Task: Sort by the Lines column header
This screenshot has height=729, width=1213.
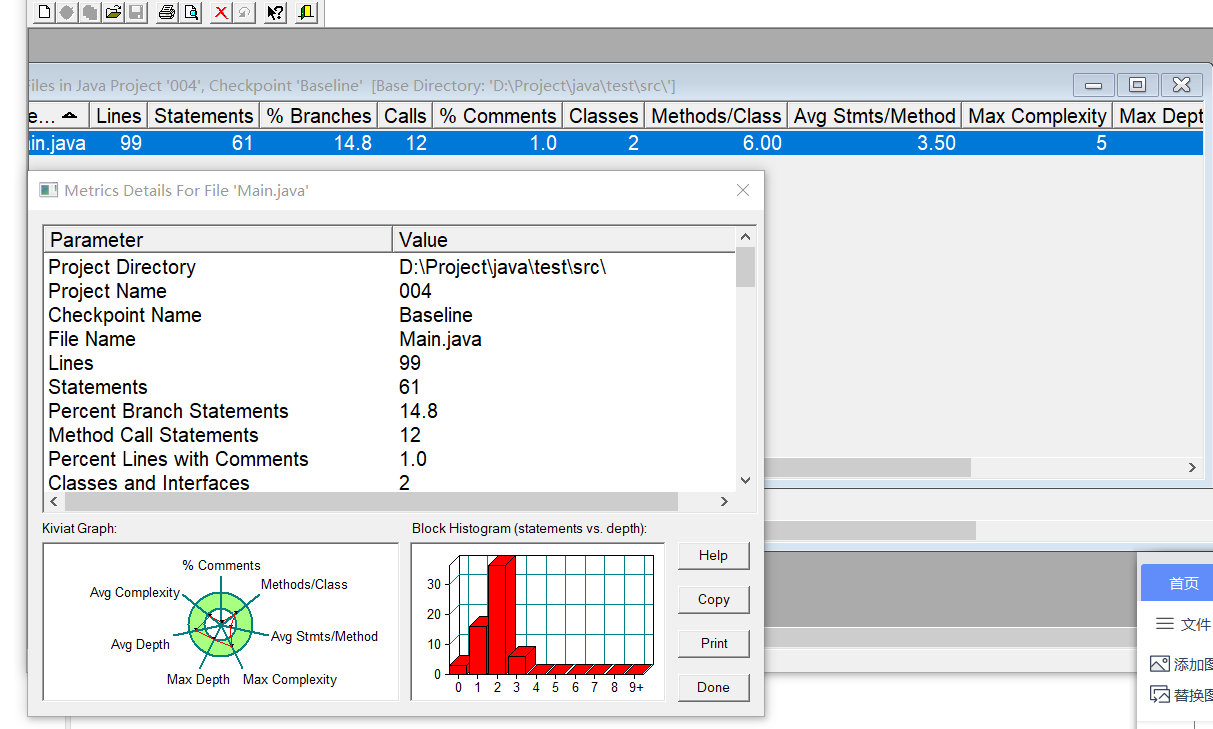Action: click(x=119, y=116)
